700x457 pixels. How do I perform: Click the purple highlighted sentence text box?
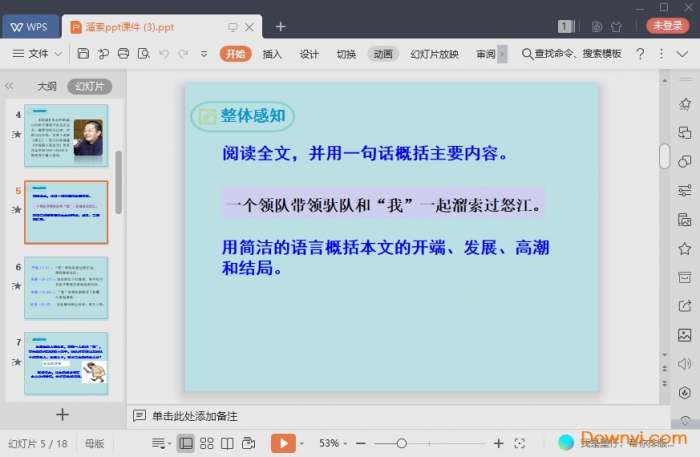pos(383,205)
